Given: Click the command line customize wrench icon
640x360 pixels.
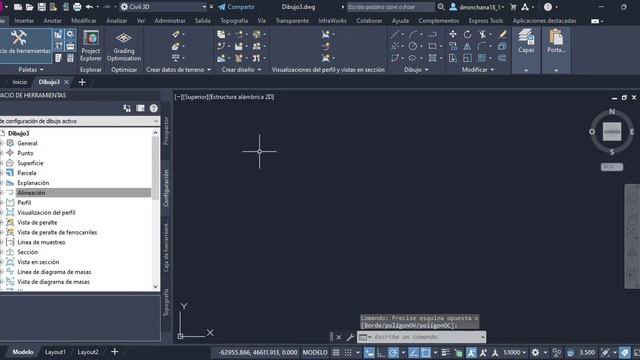Looking at the screenshot, I should 350,337.
